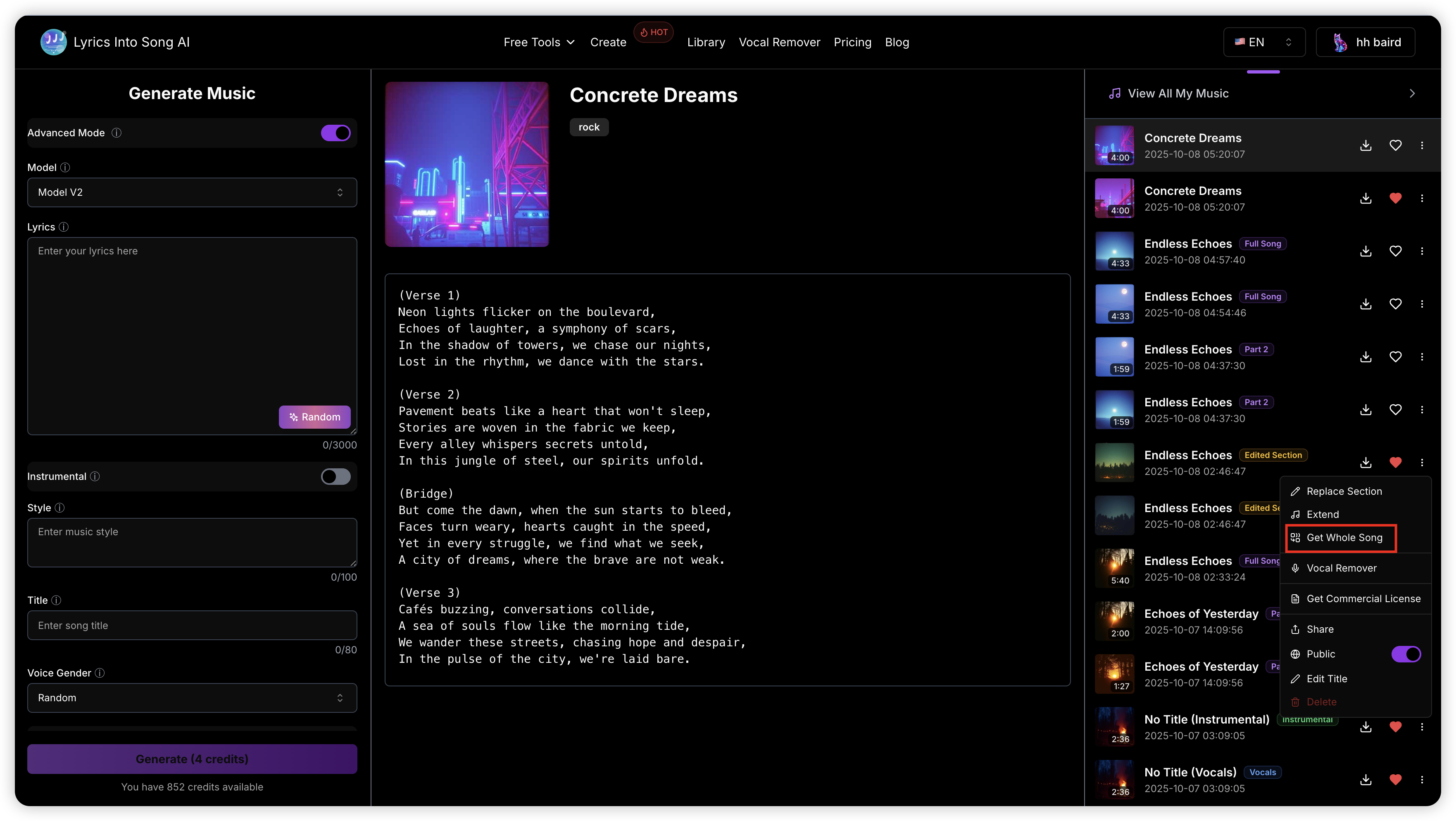
Task: Download No Title (Vocals) track
Action: 1366,780
